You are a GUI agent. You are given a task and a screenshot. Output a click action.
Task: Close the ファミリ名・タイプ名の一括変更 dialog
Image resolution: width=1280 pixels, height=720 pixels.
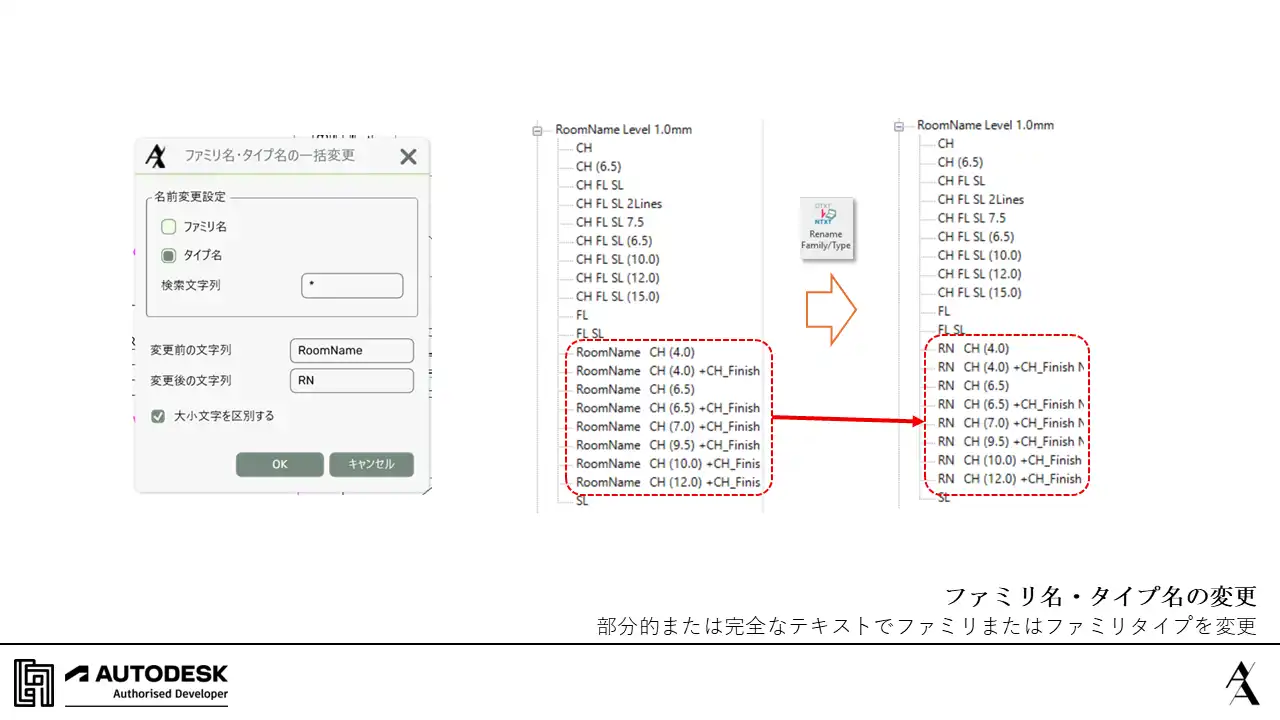coord(408,156)
